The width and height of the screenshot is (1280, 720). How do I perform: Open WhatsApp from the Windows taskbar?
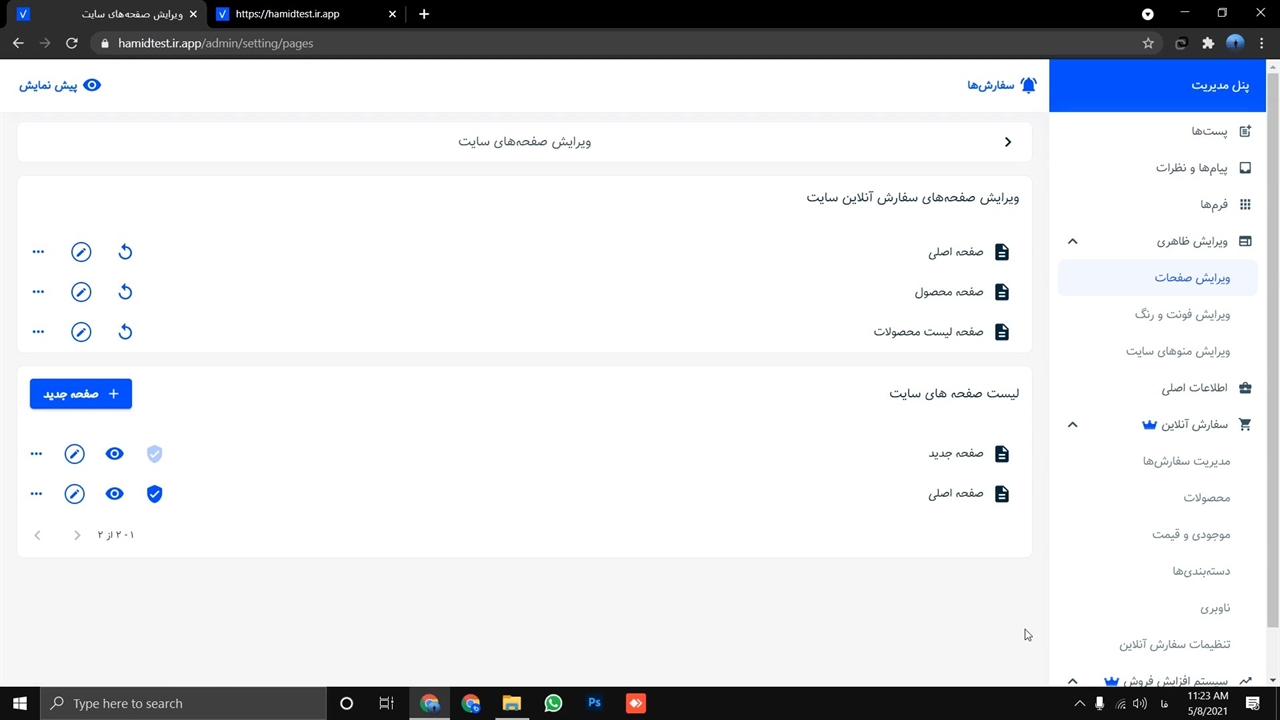click(x=553, y=704)
